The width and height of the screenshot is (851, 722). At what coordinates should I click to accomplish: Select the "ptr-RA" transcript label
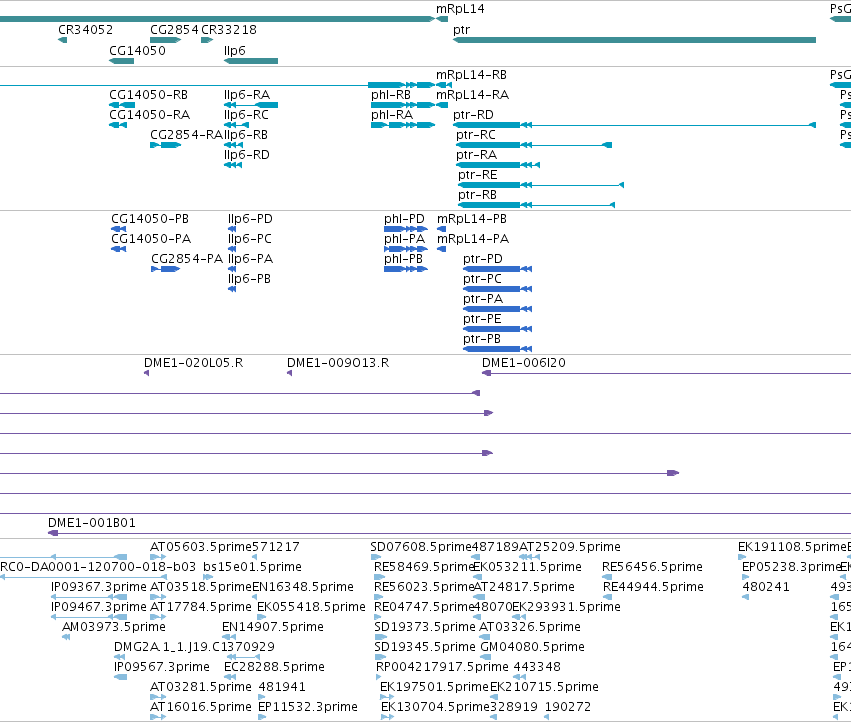(476, 155)
